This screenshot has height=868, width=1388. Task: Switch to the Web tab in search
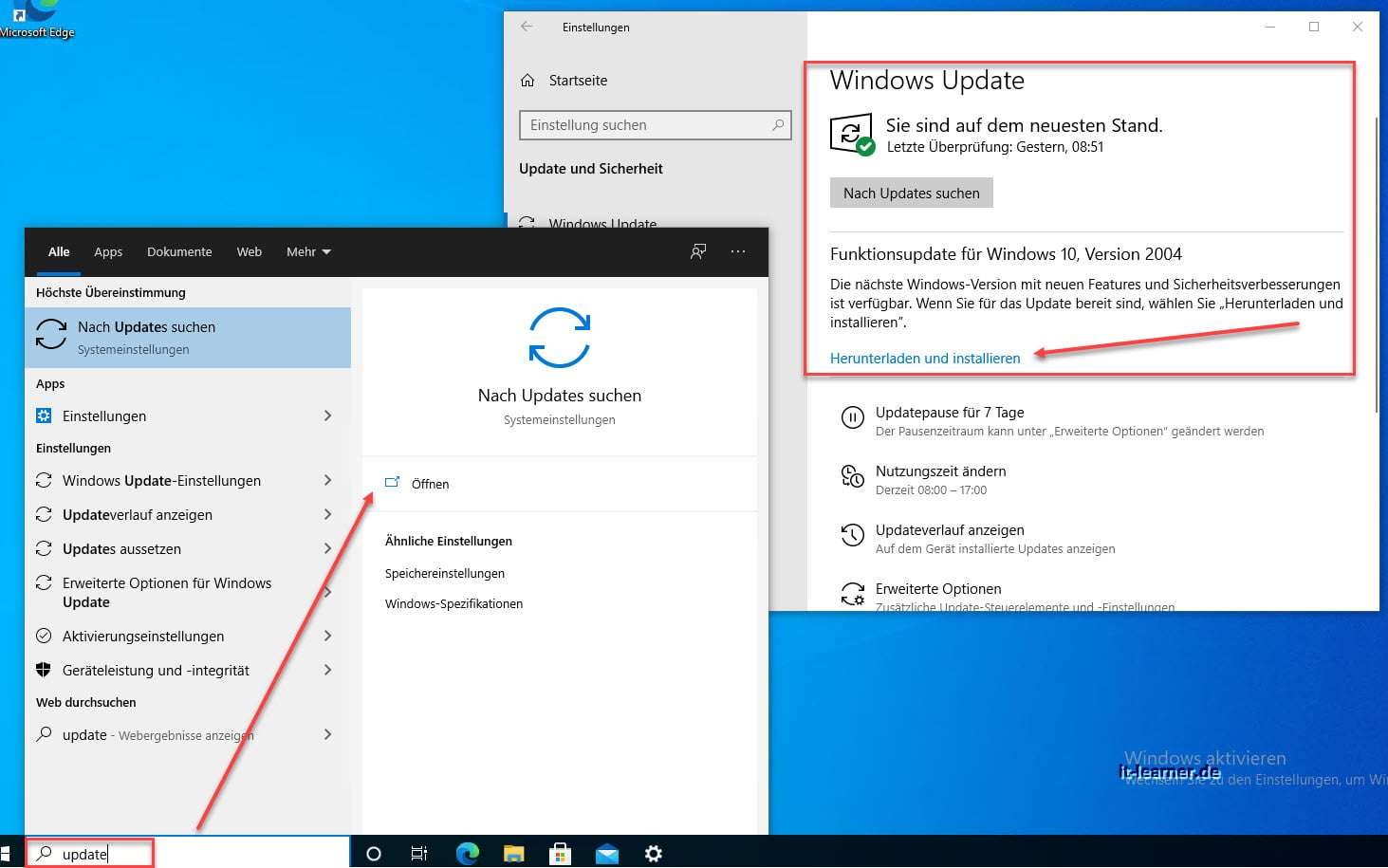click(x=249, y=251)
